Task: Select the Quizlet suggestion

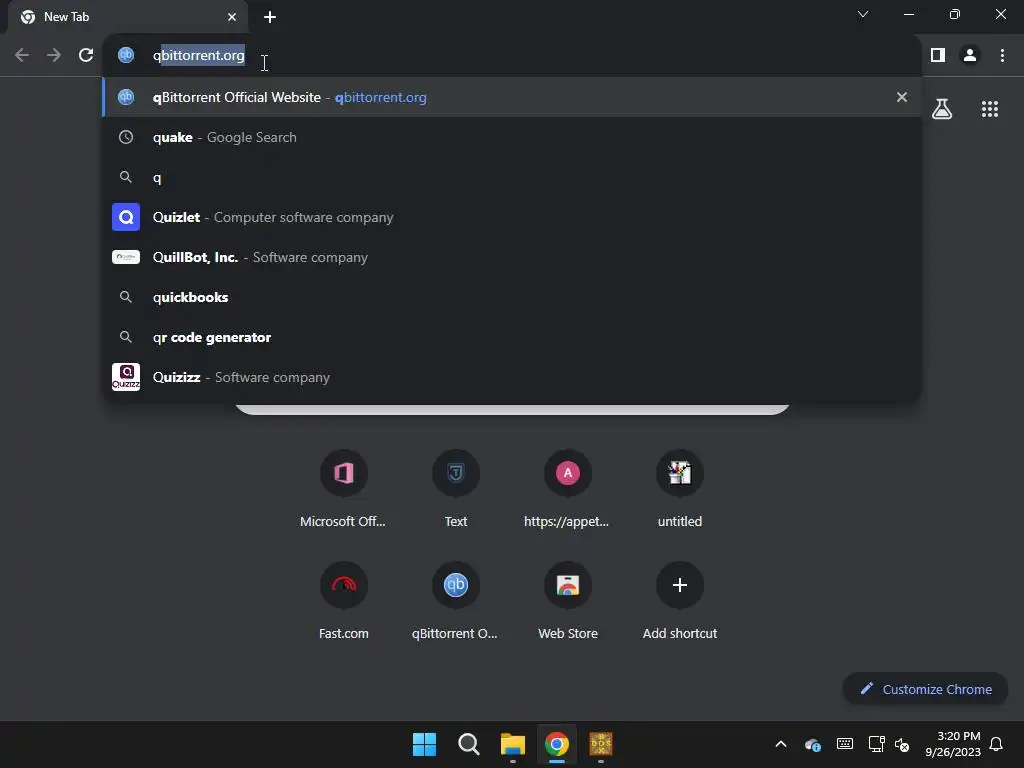Action: pyautogui.click(x=512, y=217)
